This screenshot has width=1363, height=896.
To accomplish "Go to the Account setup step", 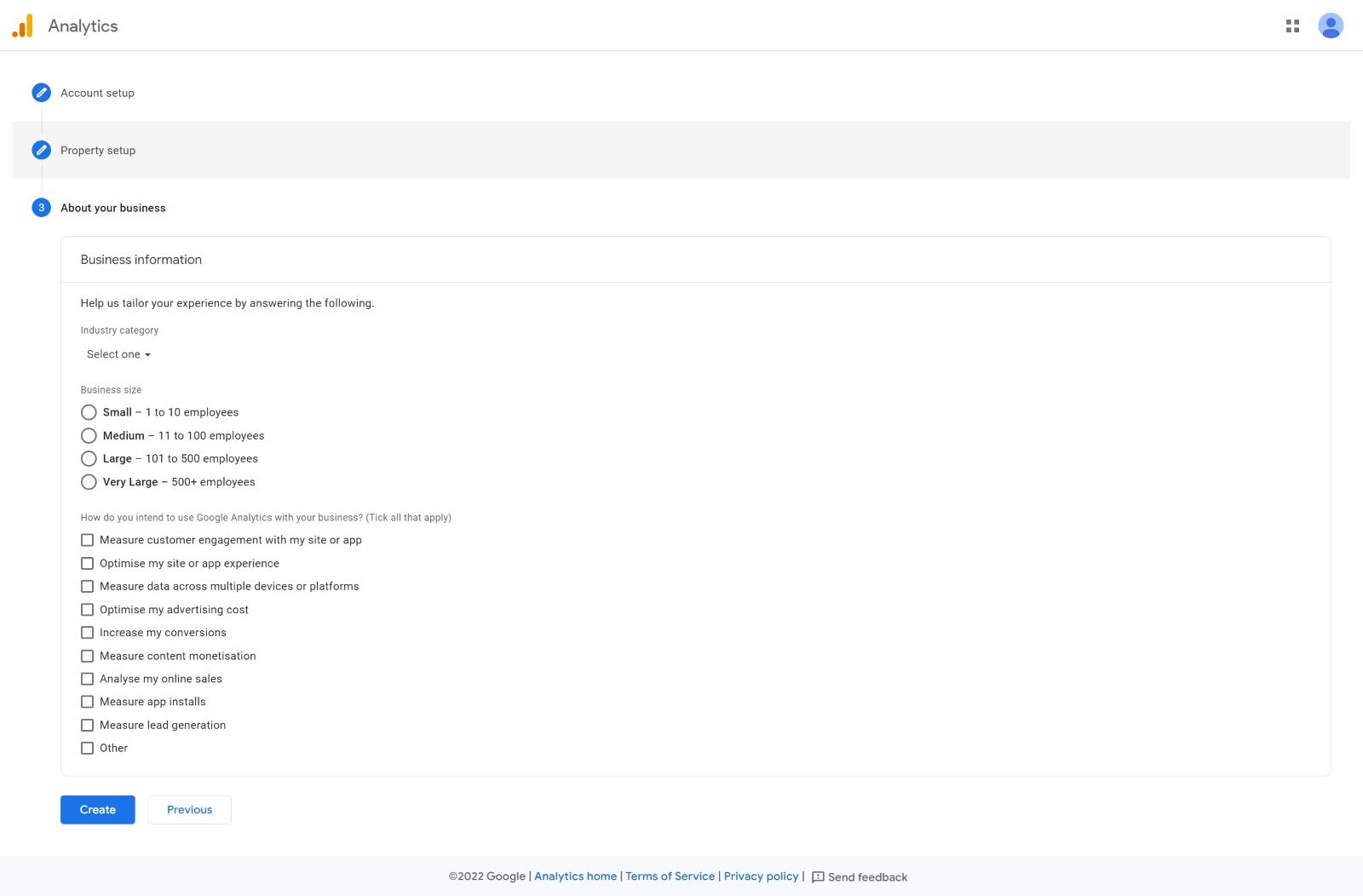I will pos(97,93).
